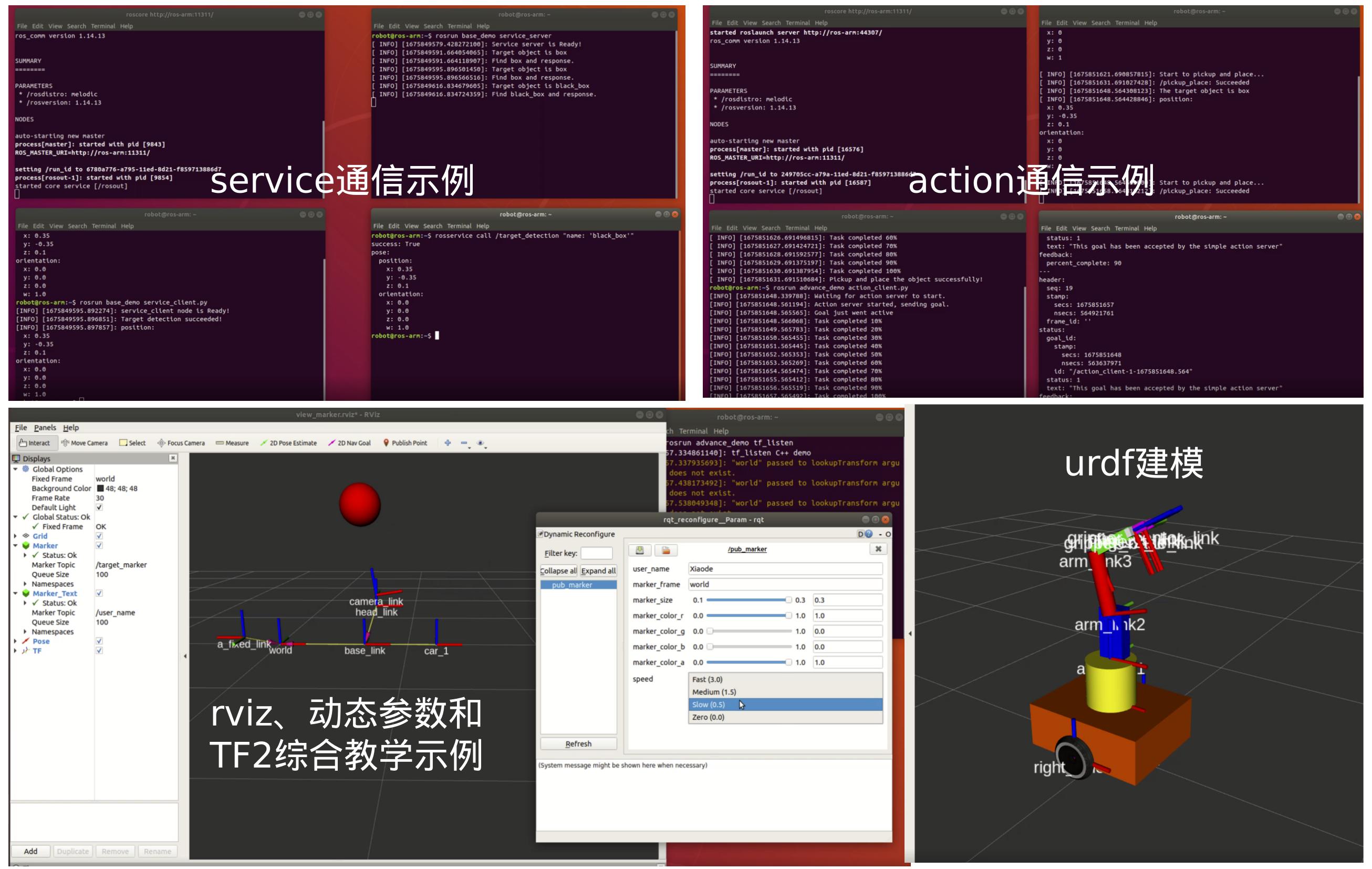
Task: Activate the 2D Nav Goal tool
Action: (349, 443)
